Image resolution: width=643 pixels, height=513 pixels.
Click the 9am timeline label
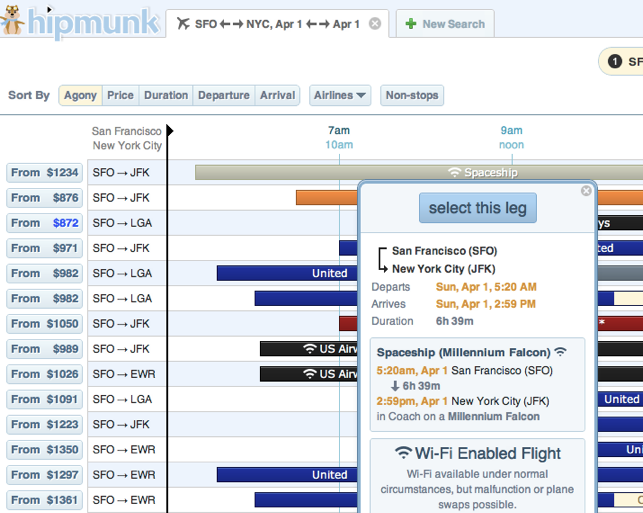[x=511, y=130]
